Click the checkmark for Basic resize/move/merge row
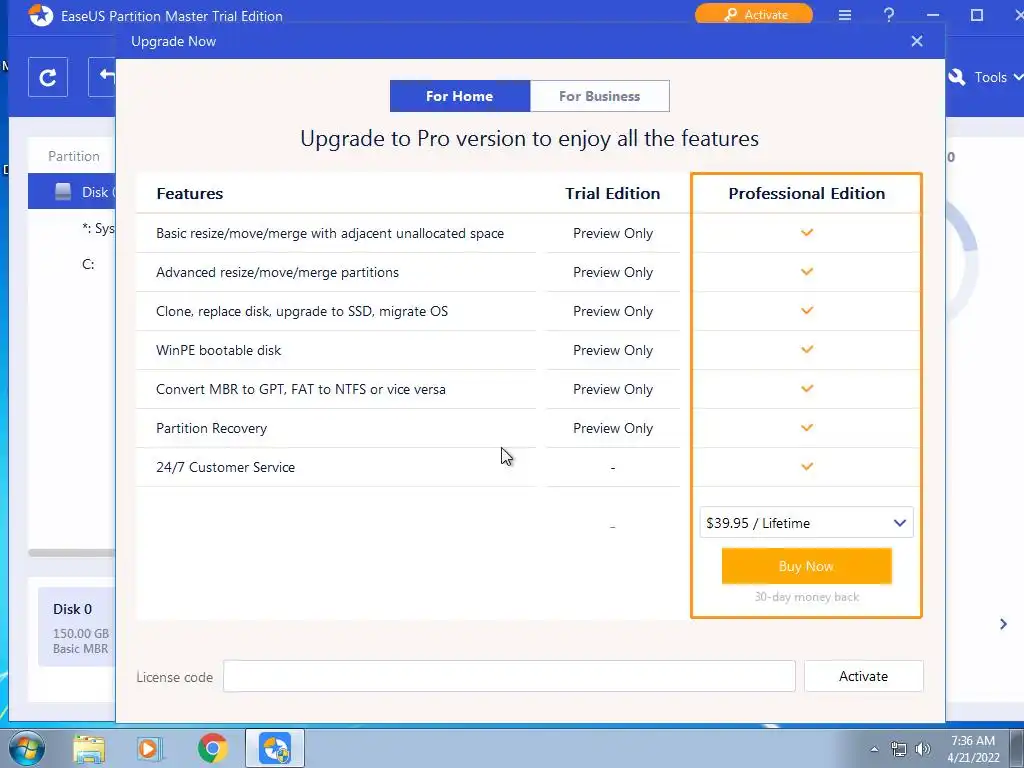 (x=807, y=232)
